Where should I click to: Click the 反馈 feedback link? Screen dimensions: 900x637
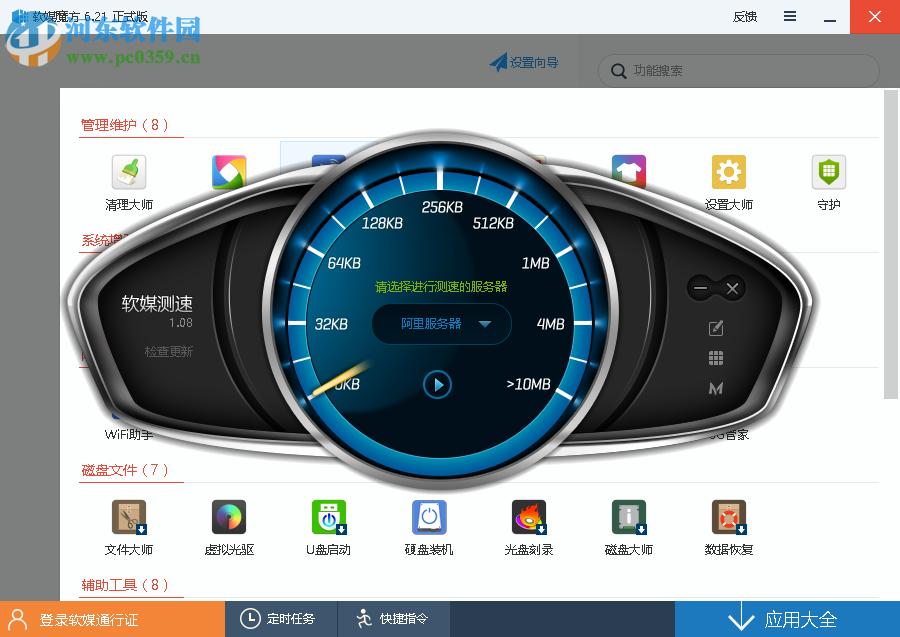(x=744, y=16)
